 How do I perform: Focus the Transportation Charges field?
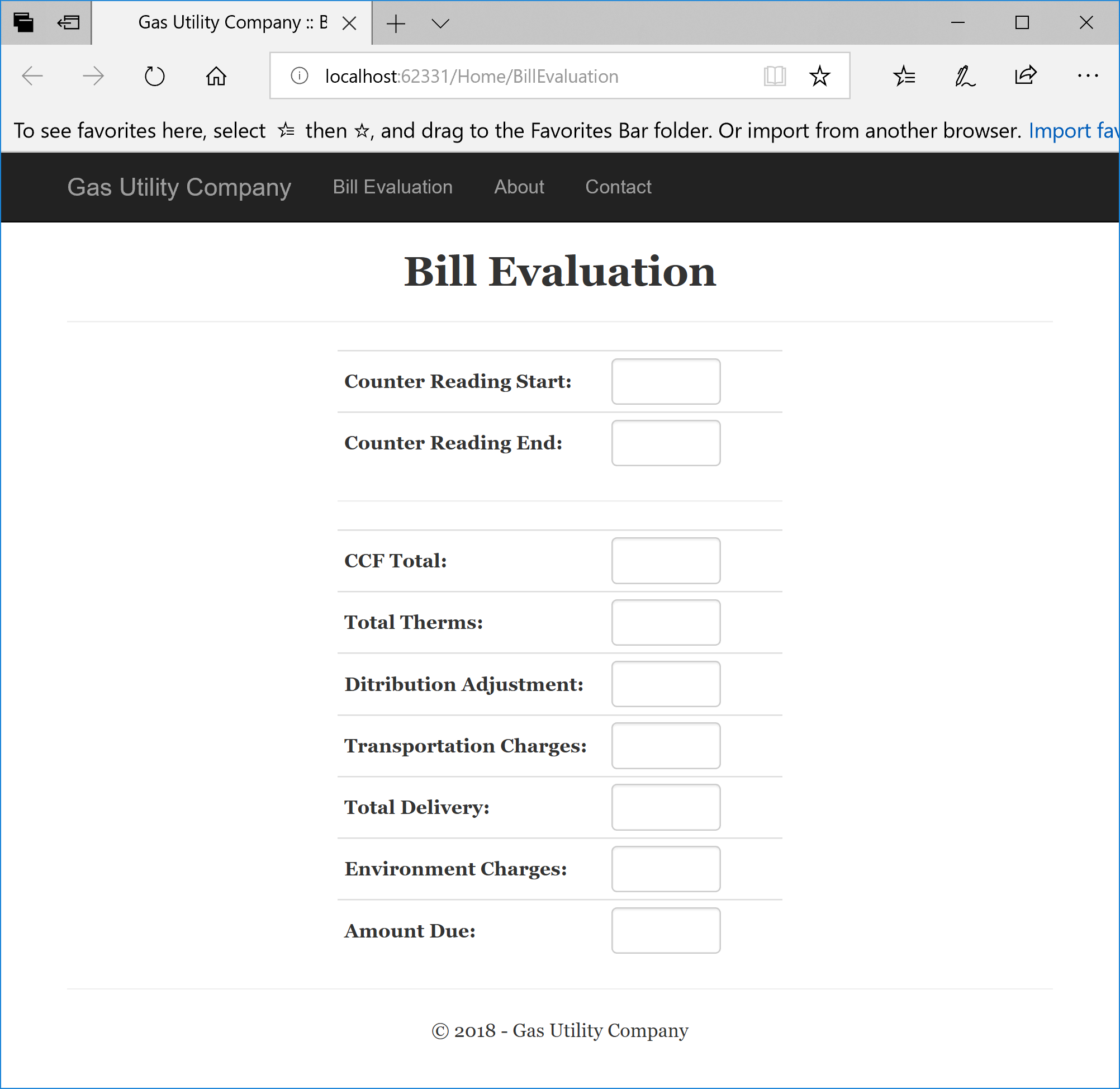pyautogui.click(x=666, y=746)
